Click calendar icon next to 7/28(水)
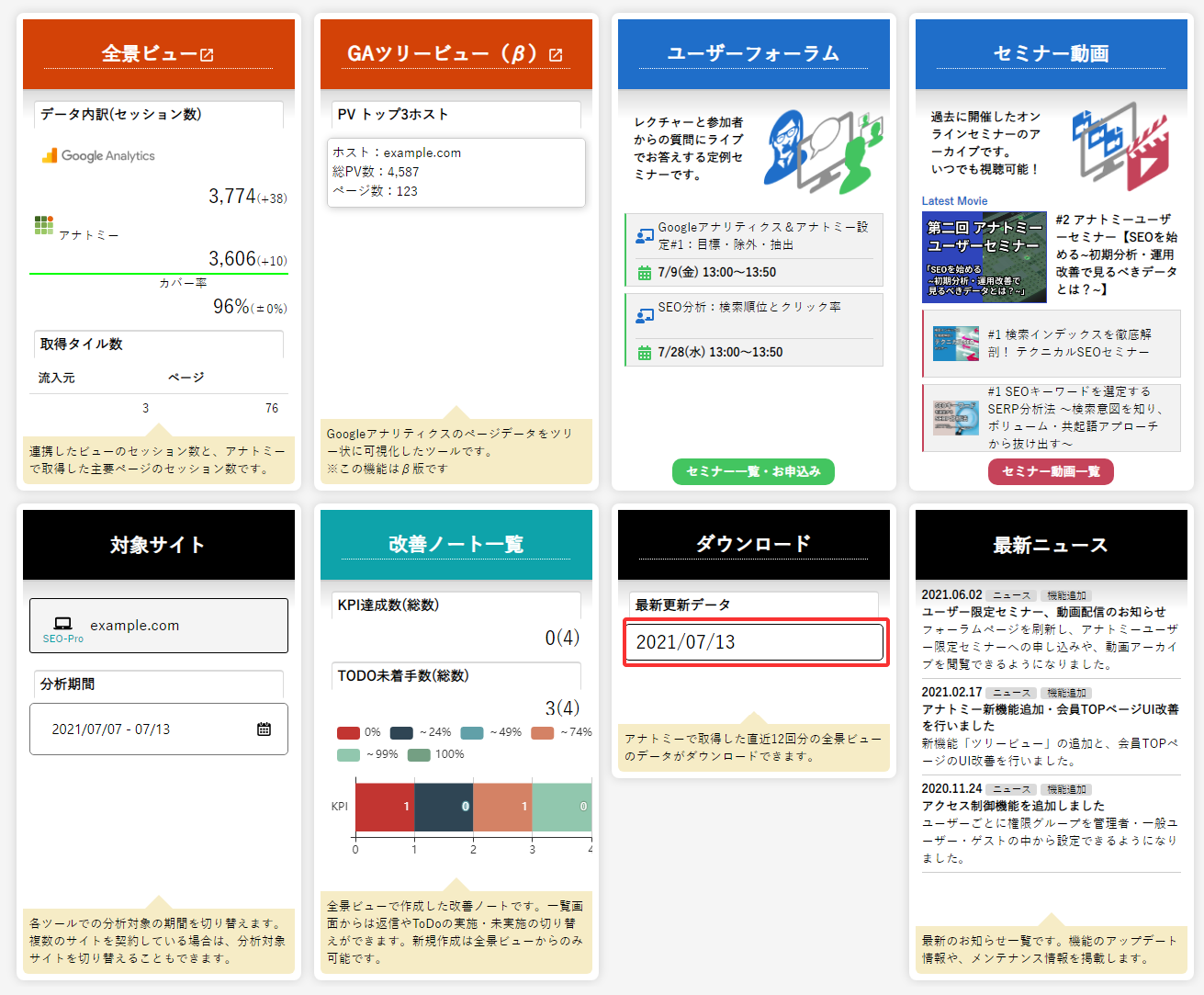The image size is (1204, 995). tap(645, 353)
